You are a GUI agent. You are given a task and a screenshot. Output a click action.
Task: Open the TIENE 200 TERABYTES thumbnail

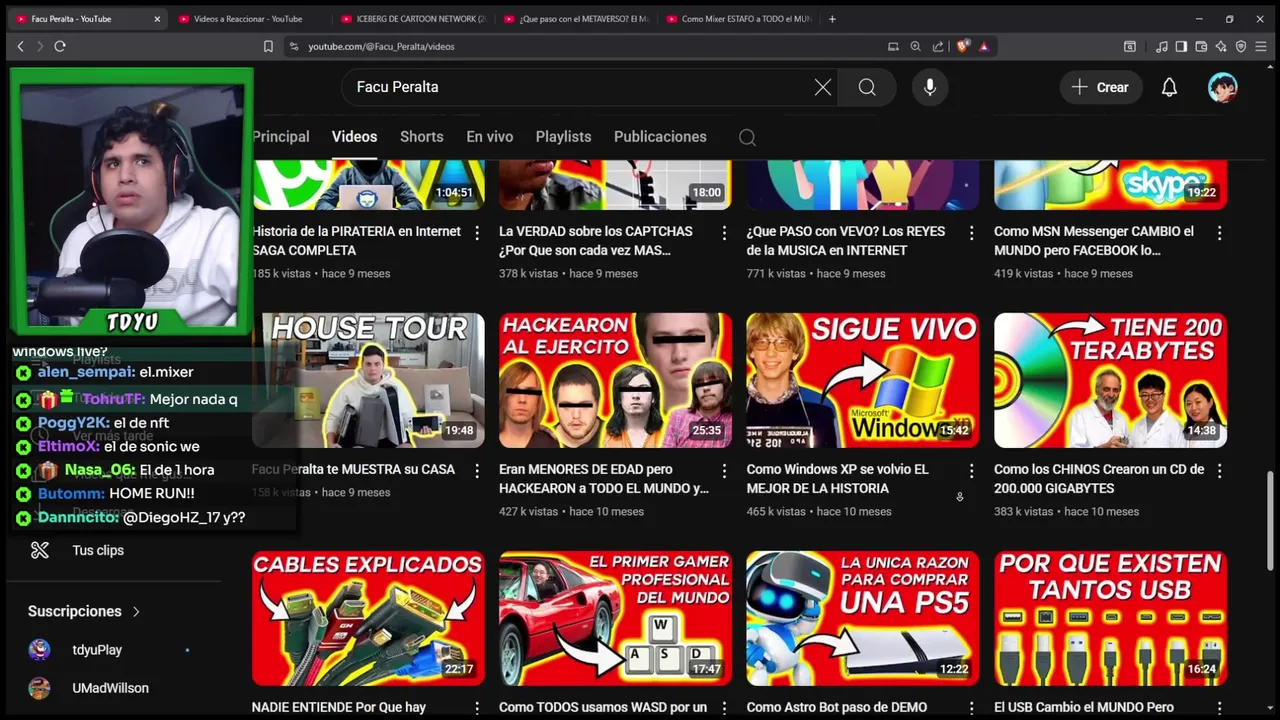pyautogui.click(x=1110, y=380)
